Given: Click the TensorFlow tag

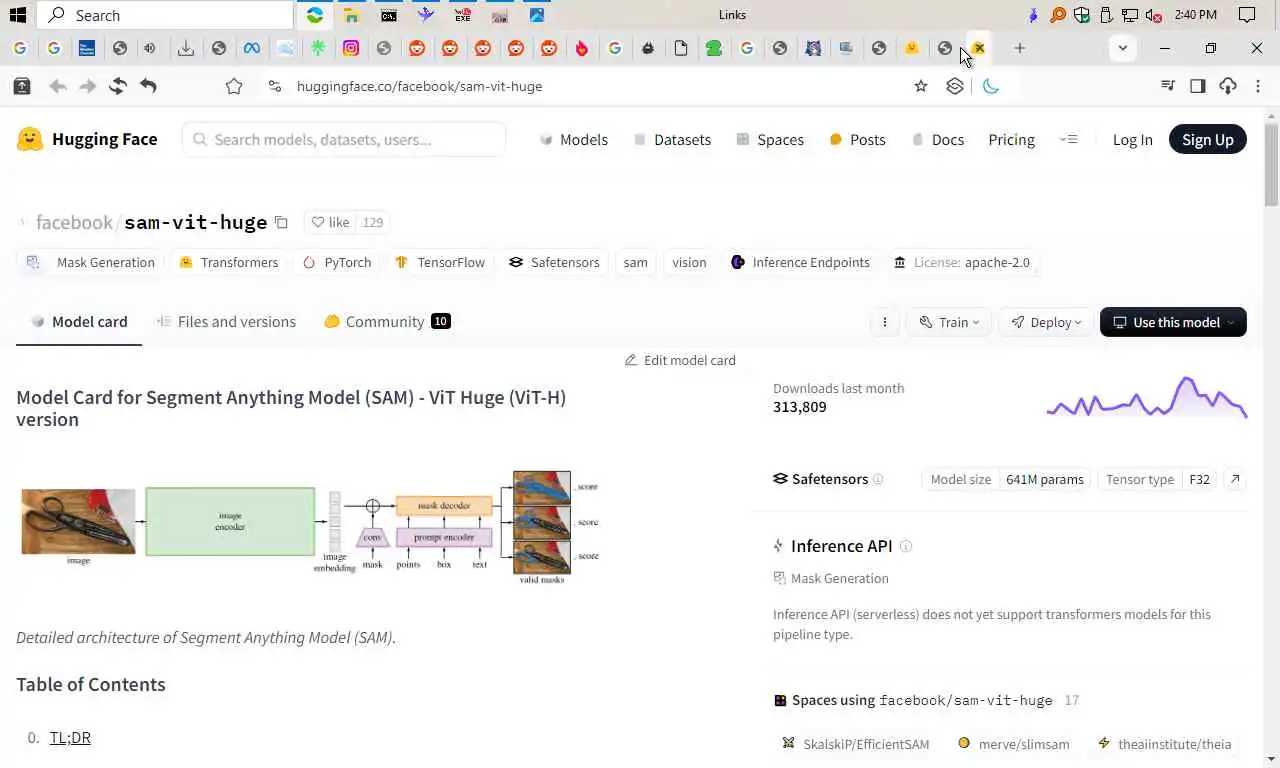Looking at the screenshot, I should pos(440,262).
